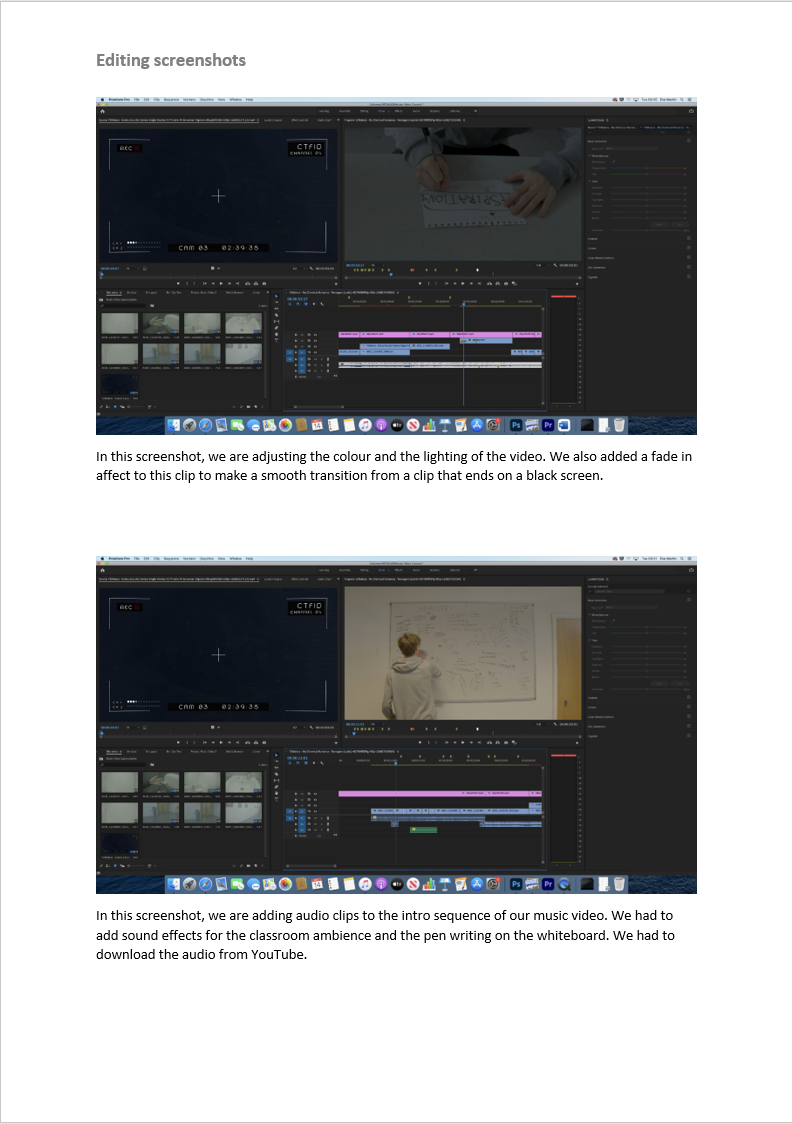Viewport: 792px width, 1124px height.
Task: Adjust Saturation slider in first screenshot's Lumetri
Action: tap(647, 230)
